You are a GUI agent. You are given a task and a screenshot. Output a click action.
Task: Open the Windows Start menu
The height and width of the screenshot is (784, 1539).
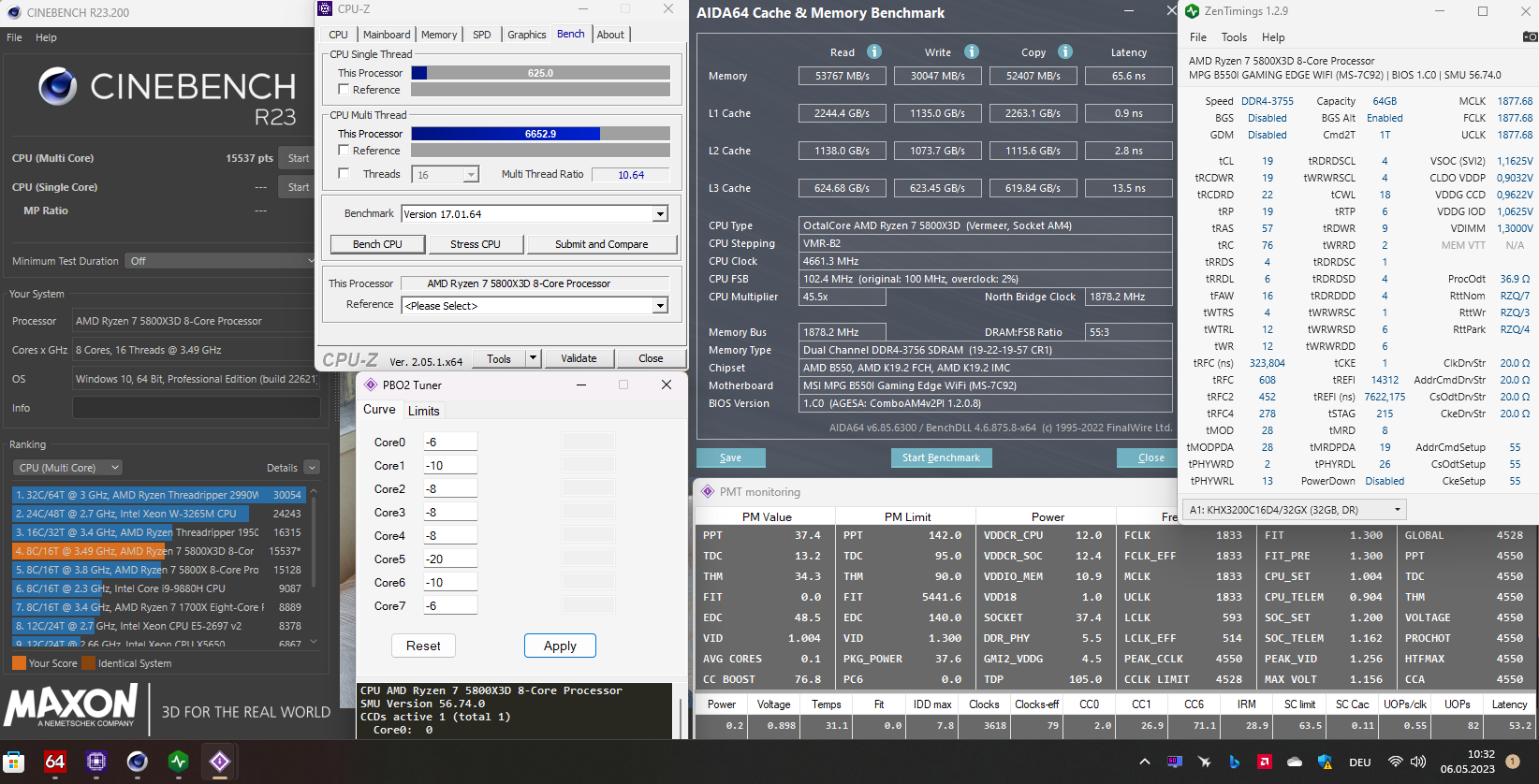[x=14, y=762]
